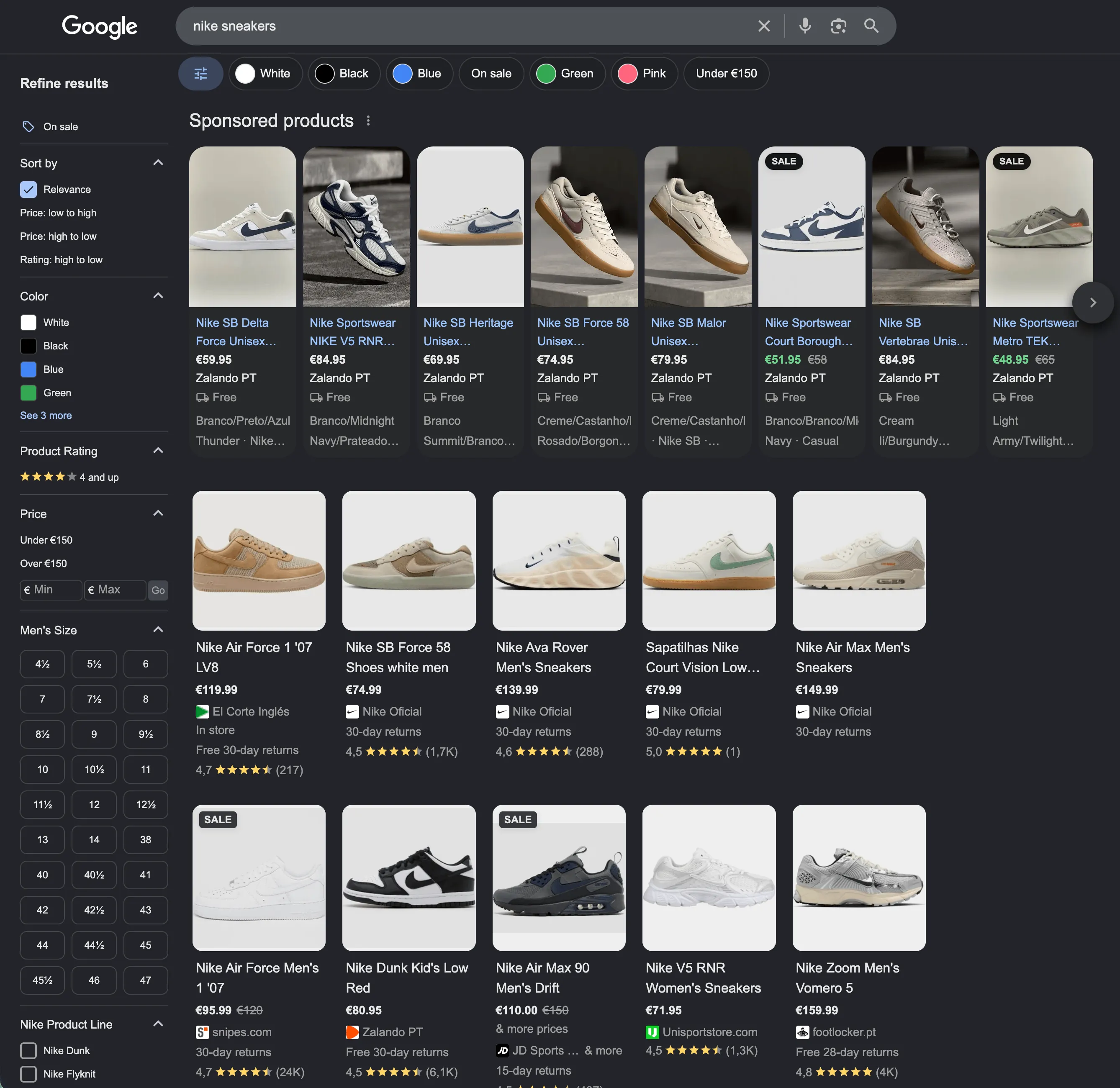Image resolution: width=1120 pixels, height=1088 pixels.
Task: Apply the Blue filter chip
Action: 419,74
